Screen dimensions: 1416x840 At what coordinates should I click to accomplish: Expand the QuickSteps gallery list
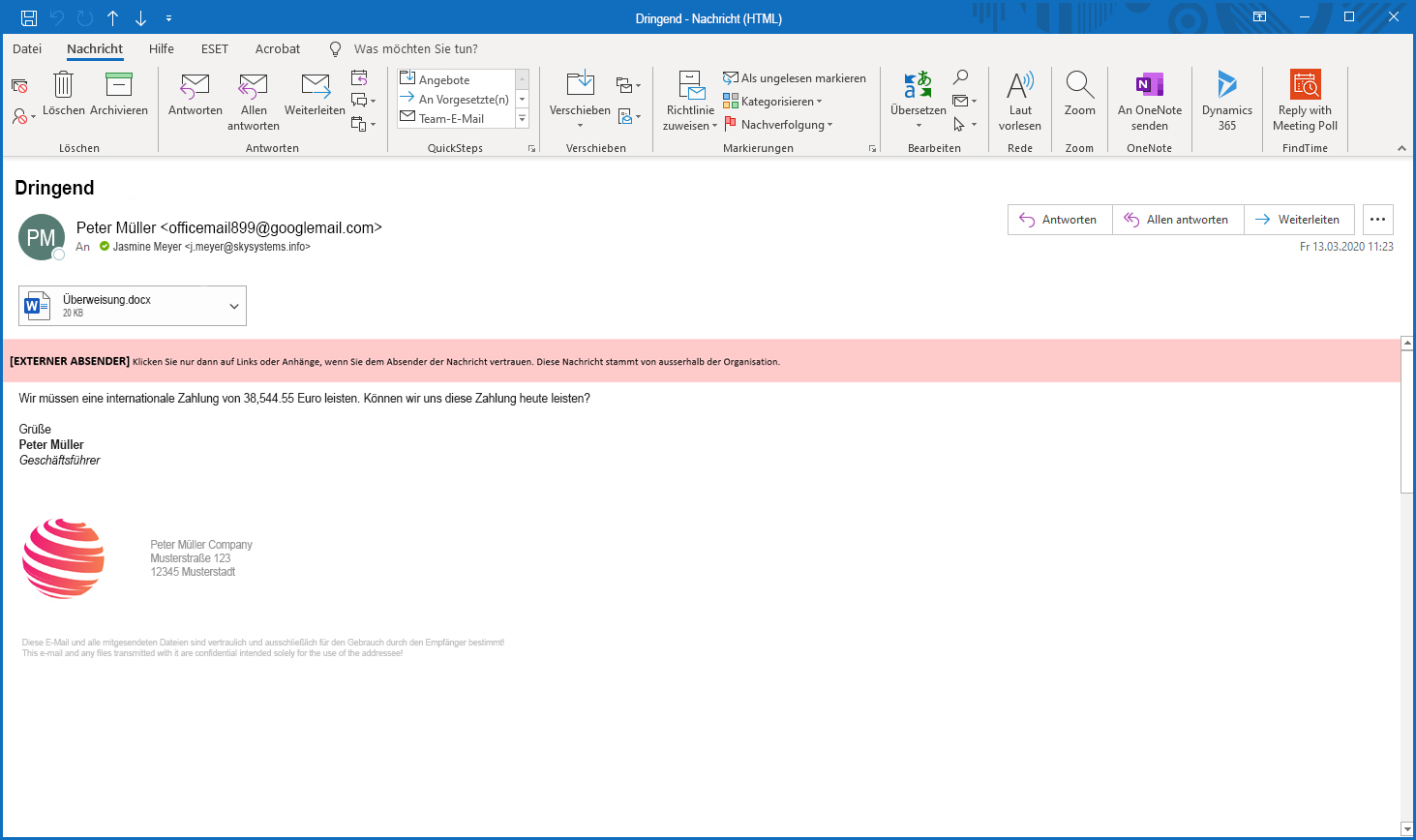coord(523,119)
